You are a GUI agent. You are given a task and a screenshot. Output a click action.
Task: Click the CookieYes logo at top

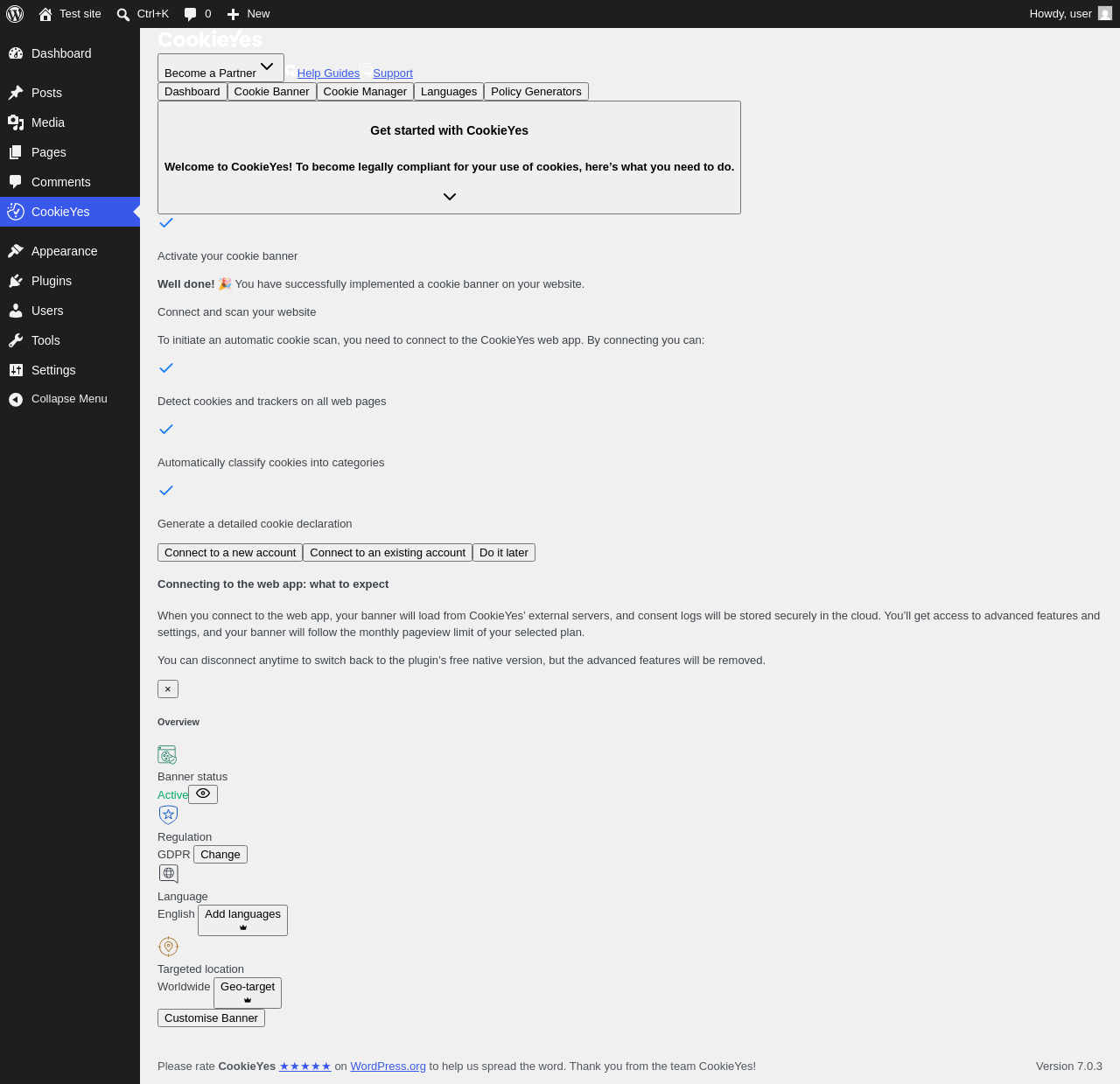pyautogui.click(x=210, y=39)
